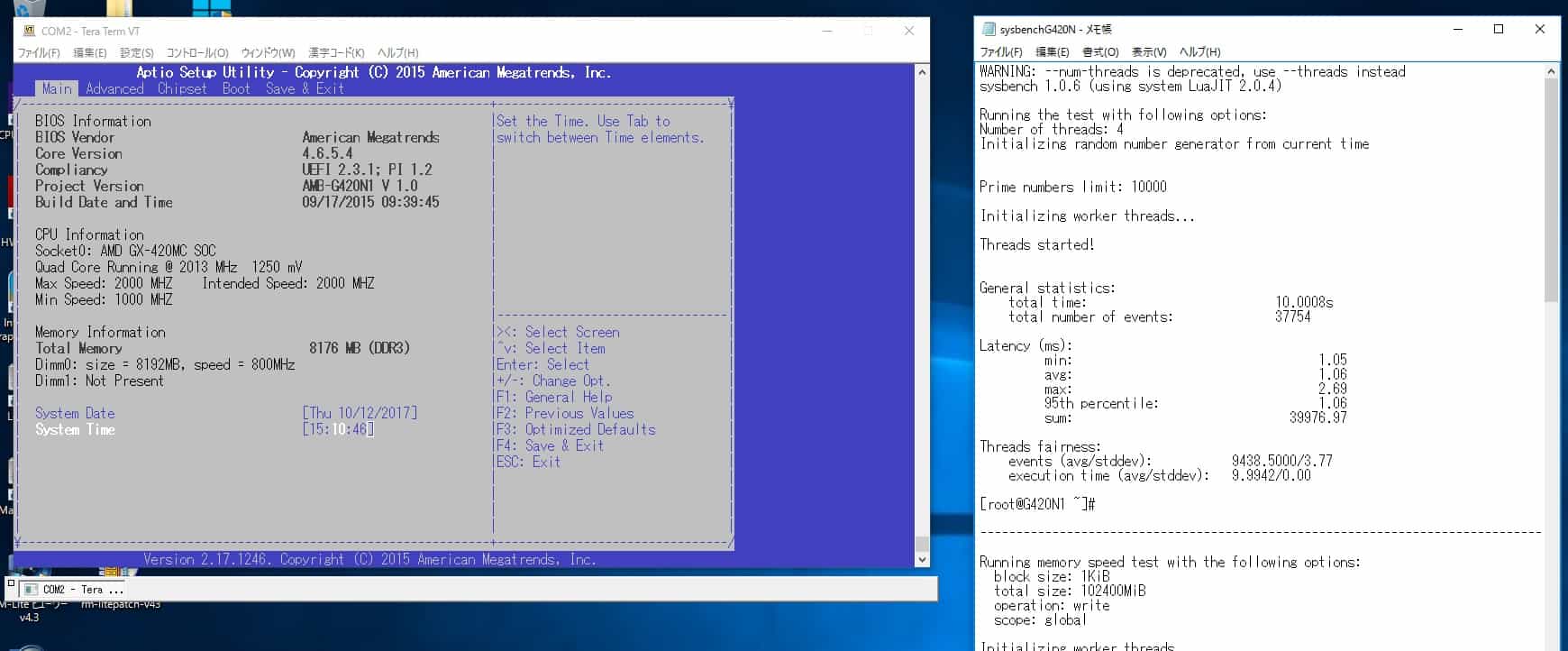Screen dimensions: 1568x651
Task: Click '8176 MB (DDR3)' total memory value
Action: tap(360, 348)
